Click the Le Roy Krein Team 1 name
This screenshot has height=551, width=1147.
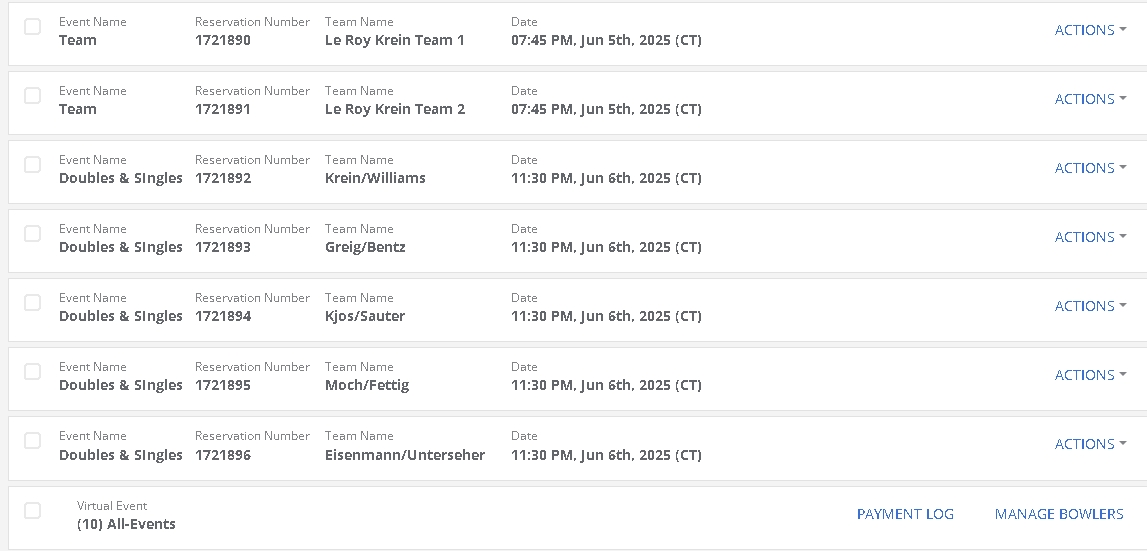[395, 41]
